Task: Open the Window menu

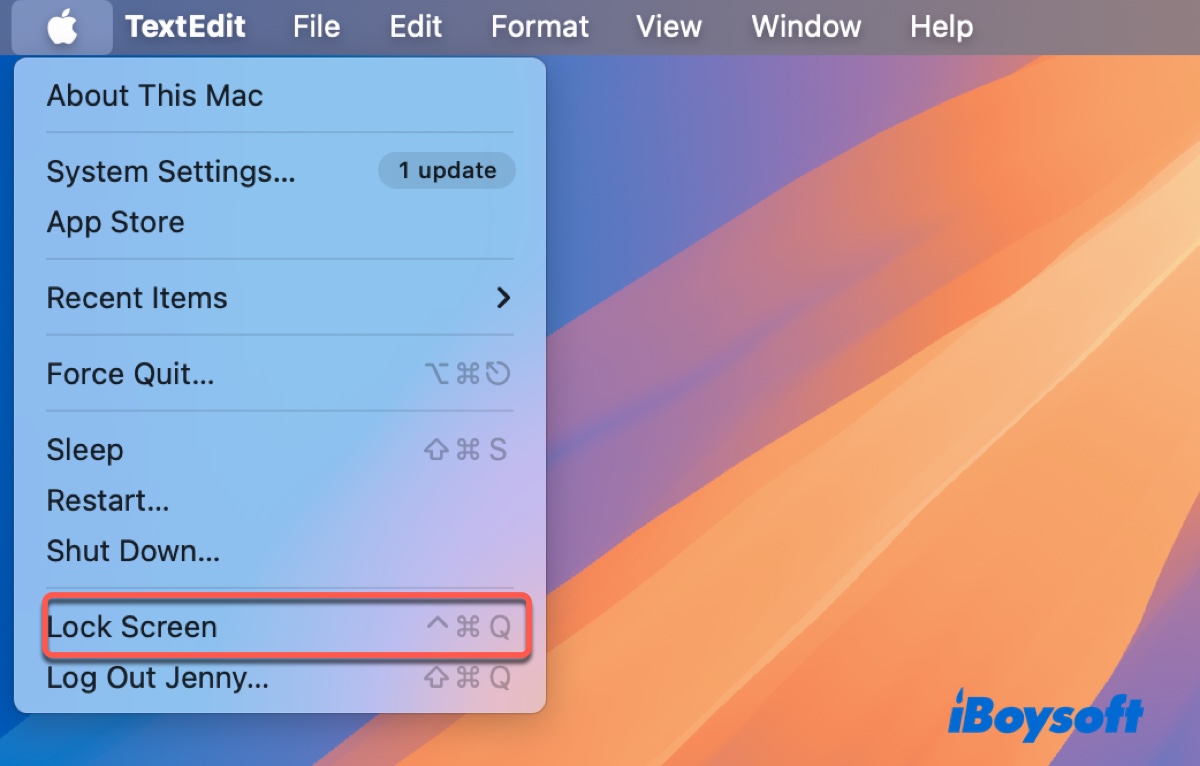Action: point(806,27)
